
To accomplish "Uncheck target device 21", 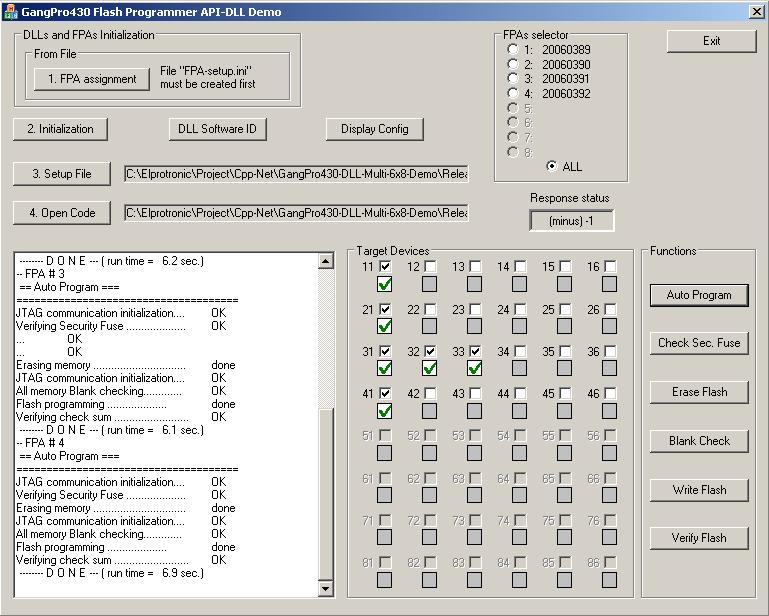I will 385,309.
